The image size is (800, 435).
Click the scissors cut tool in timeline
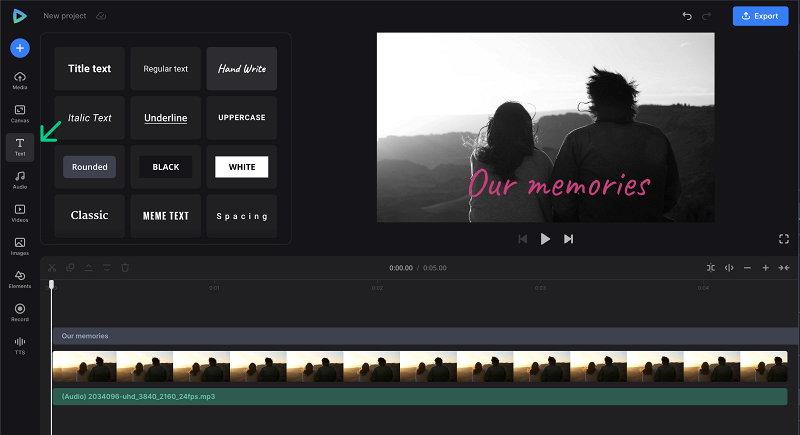(52, 267)
